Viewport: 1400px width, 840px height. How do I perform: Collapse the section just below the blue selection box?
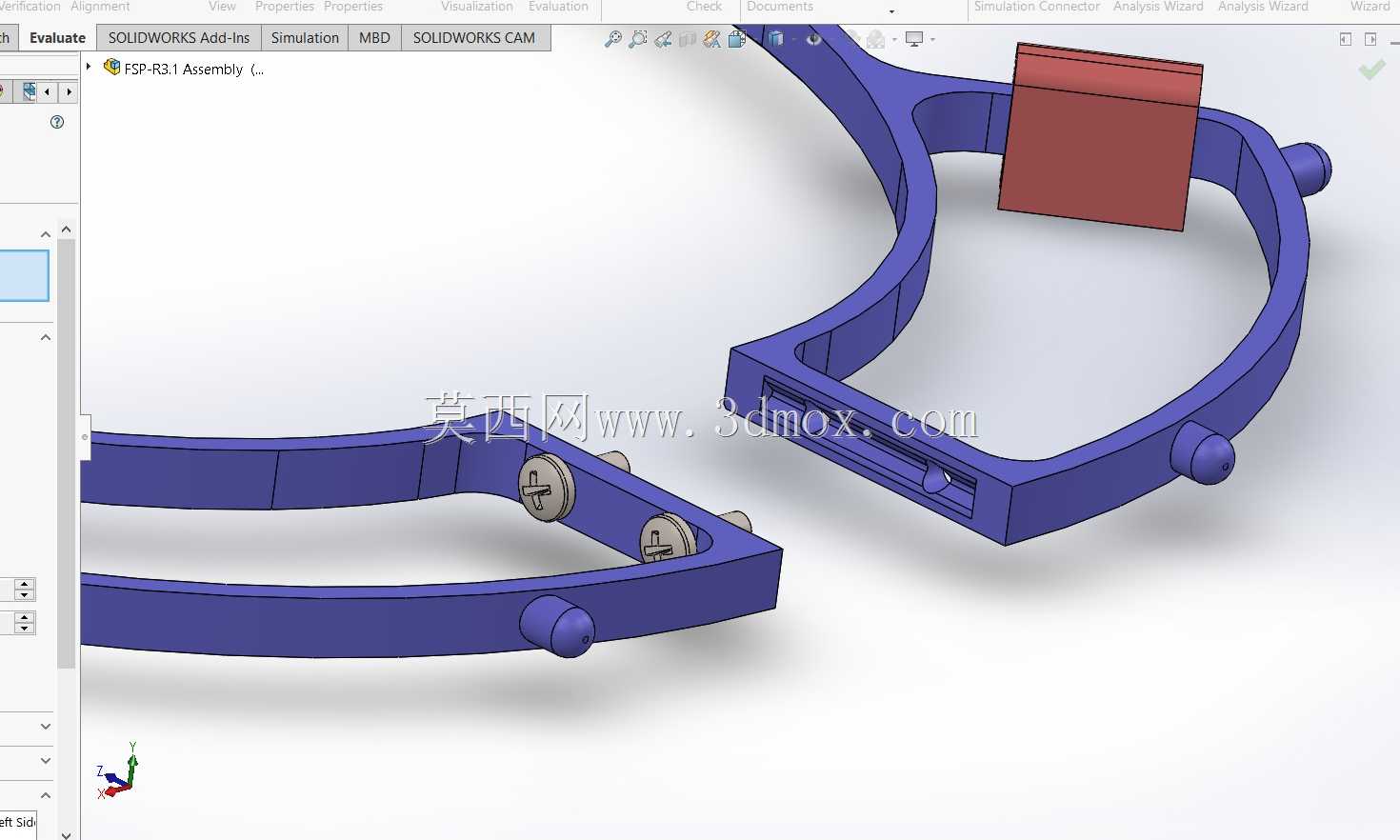point(46,337)
